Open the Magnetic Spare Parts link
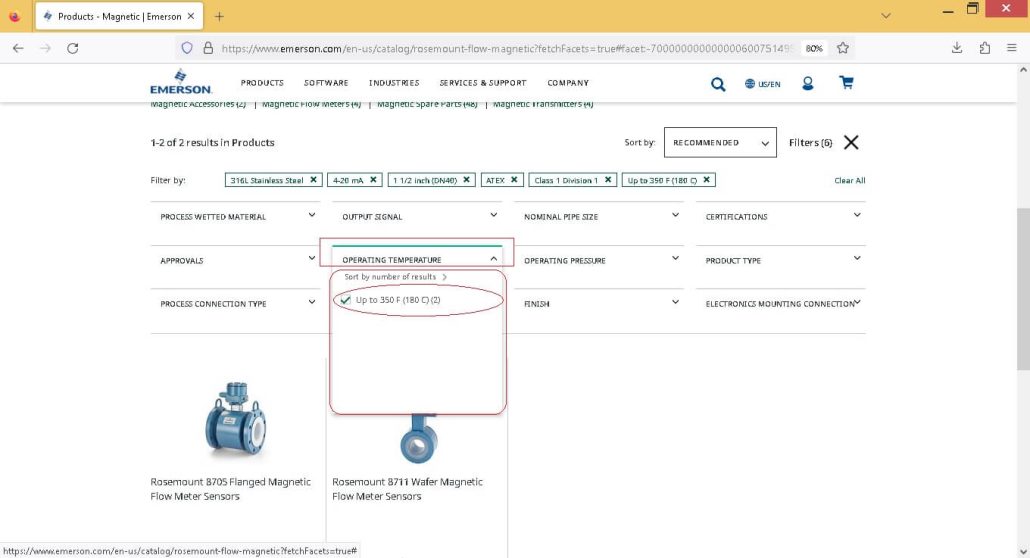This screenshot has width=1030, height=558. pos(427,105)
